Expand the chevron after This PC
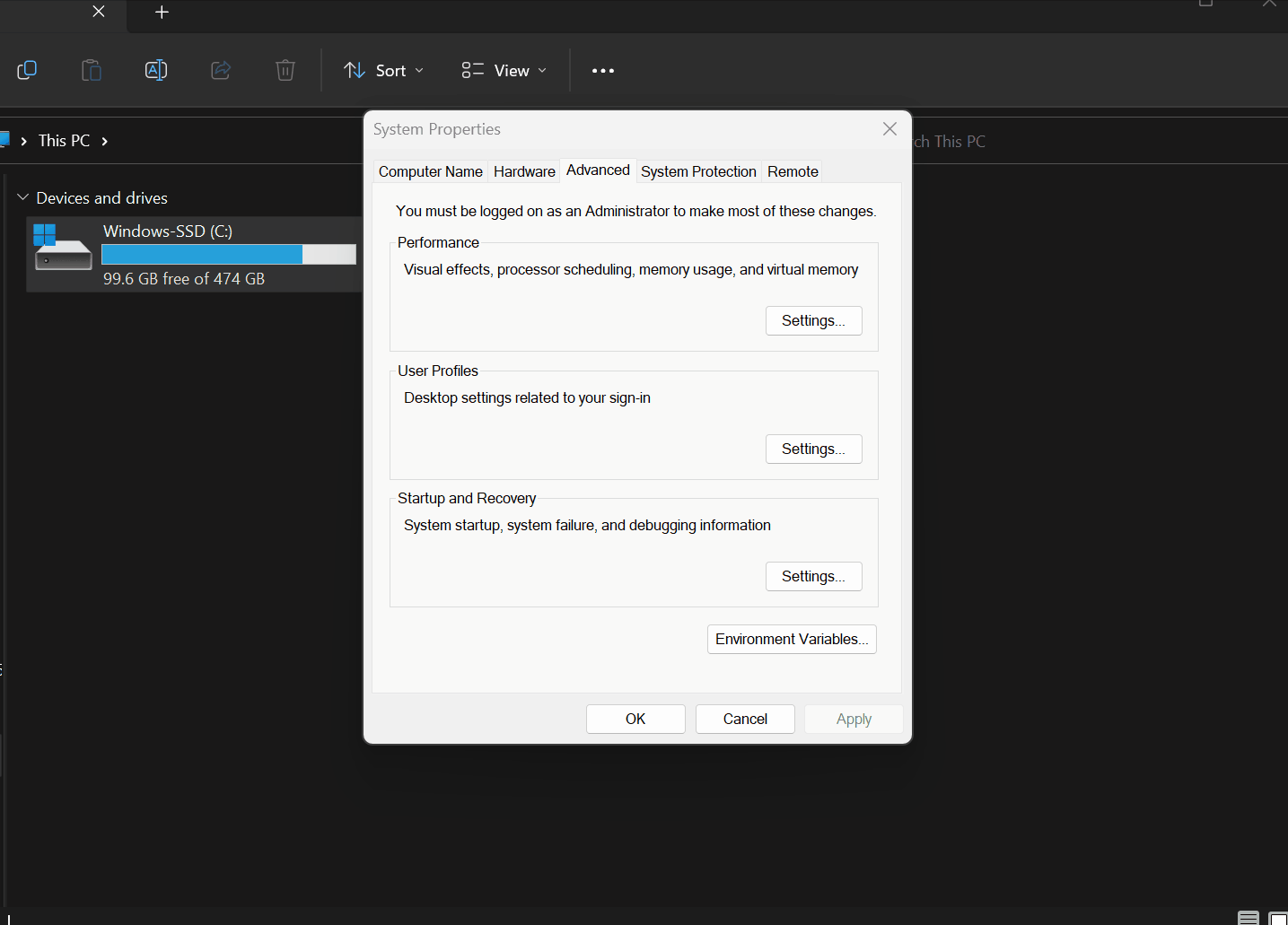1288x925 pixels. pos(105,141)
